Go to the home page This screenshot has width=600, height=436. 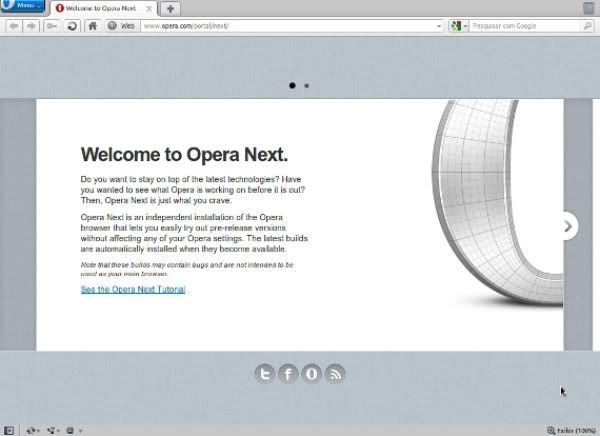(93, 26)
